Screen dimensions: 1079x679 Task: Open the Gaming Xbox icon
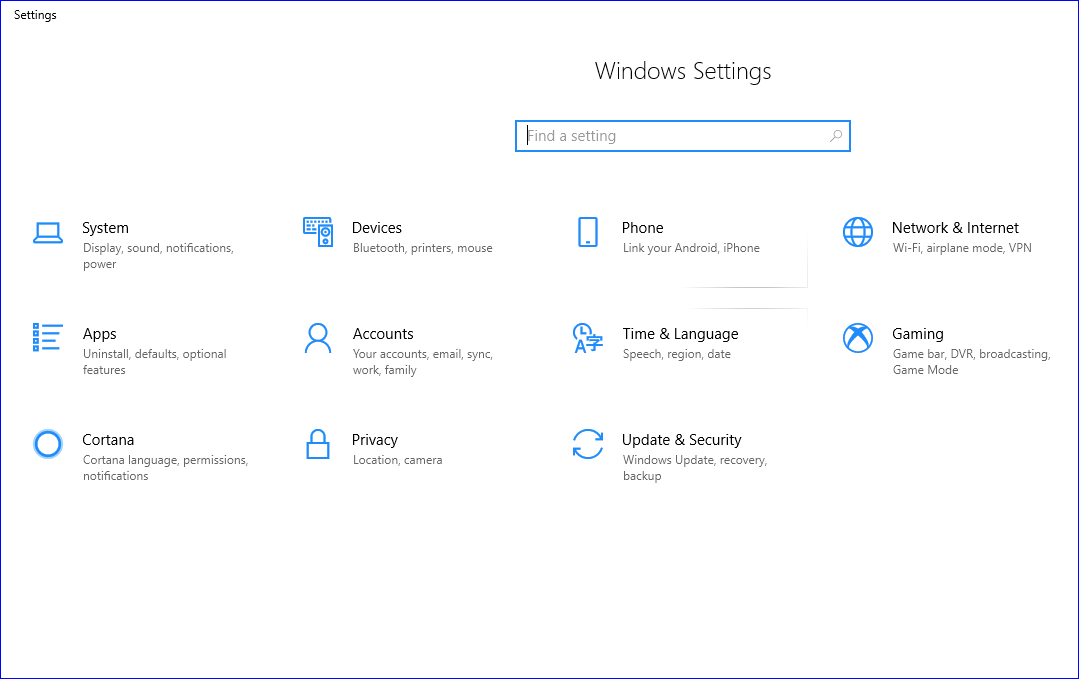[x=858, y=338]
